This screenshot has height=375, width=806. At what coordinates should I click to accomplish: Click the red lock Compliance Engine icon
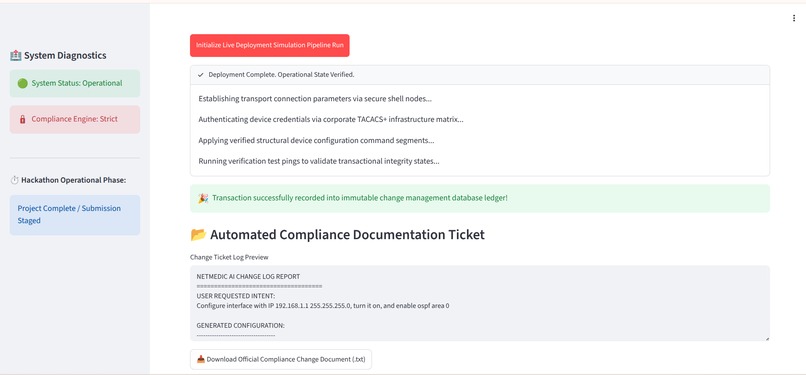[x=23, y=119]
